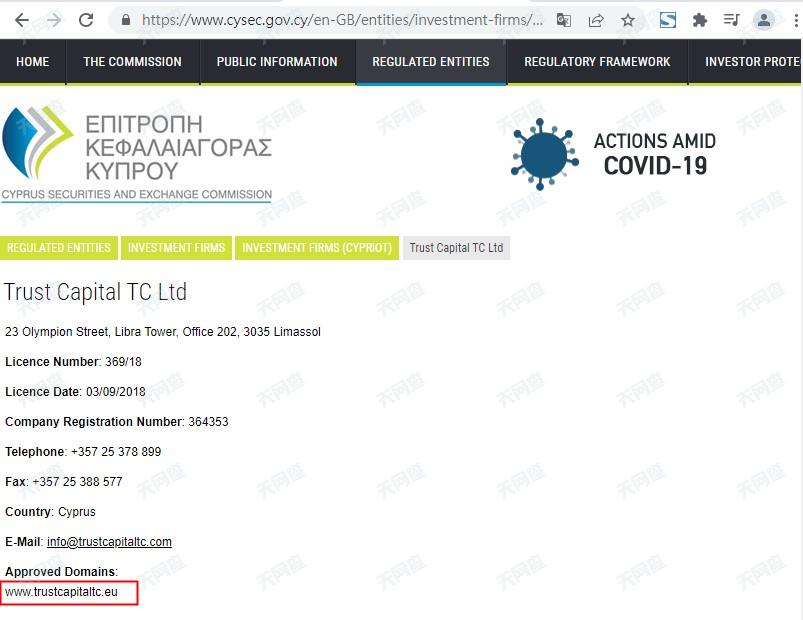Open the Chrome three-dot menu

796,20
